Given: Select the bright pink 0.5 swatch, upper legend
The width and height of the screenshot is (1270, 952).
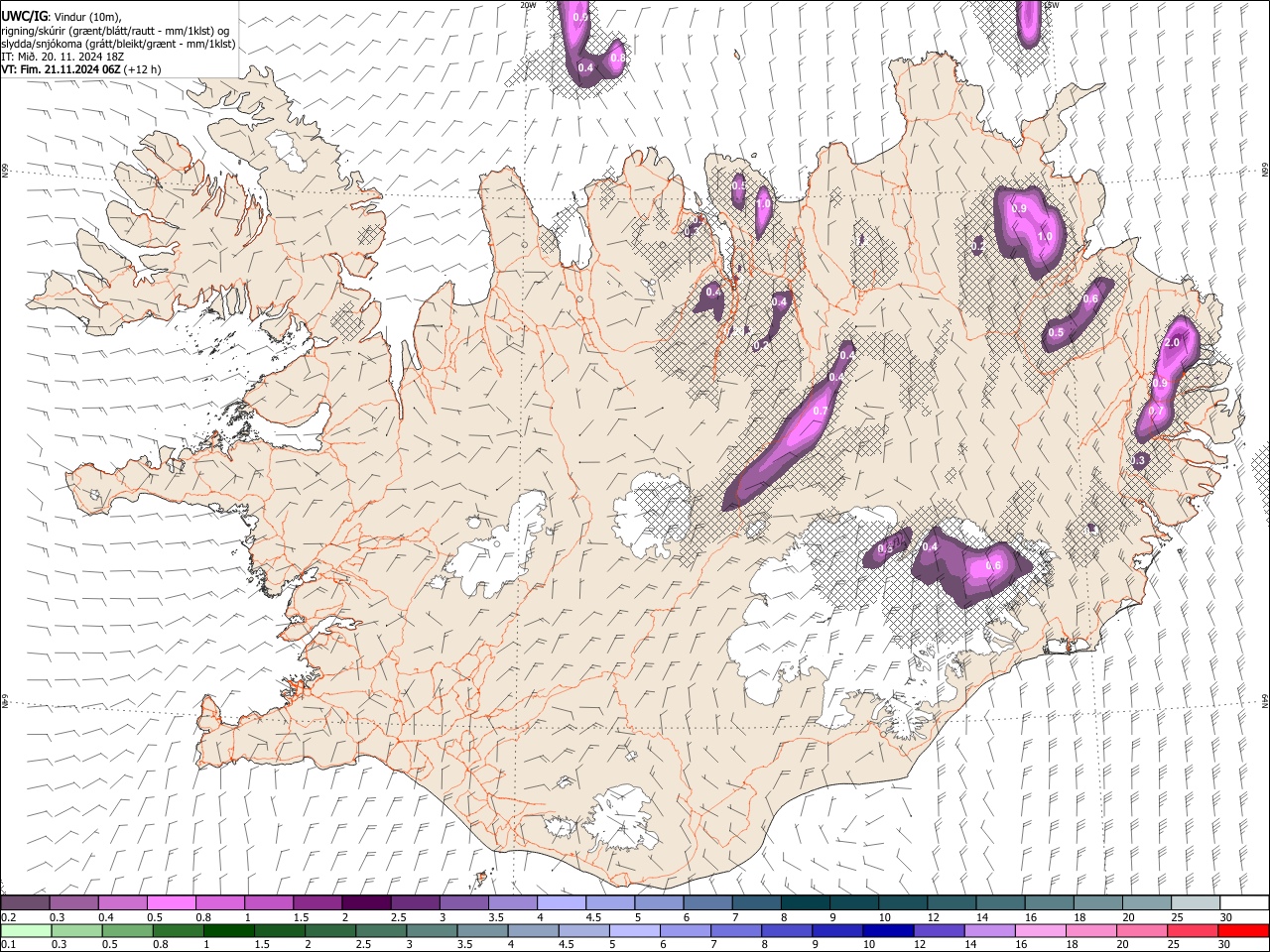Looking at the screenshot, I should 171,903.
